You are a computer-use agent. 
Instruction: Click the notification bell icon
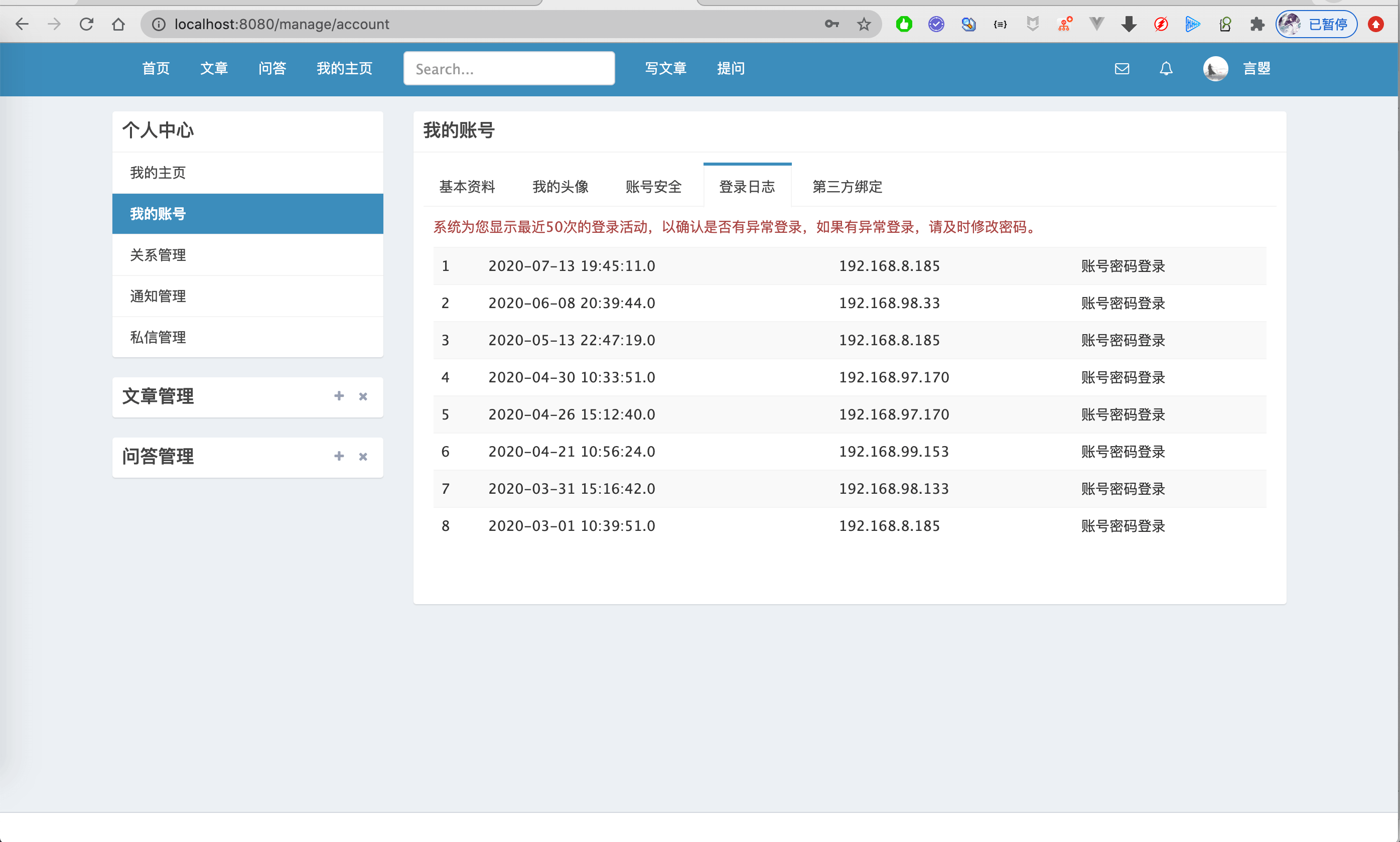pos(1166,69)
